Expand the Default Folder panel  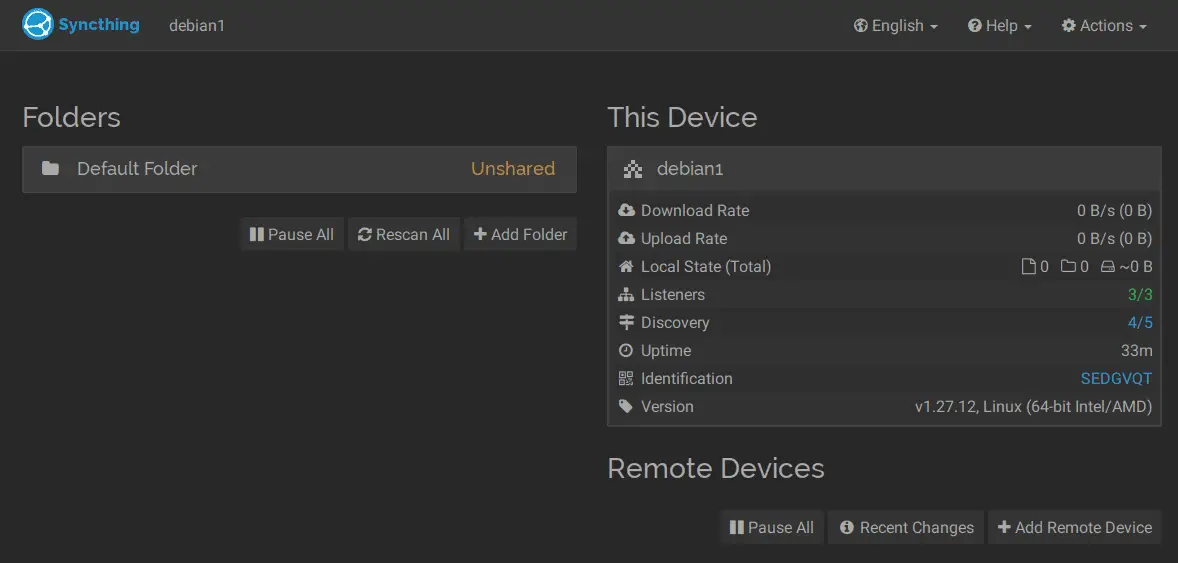tap(299, 169)
